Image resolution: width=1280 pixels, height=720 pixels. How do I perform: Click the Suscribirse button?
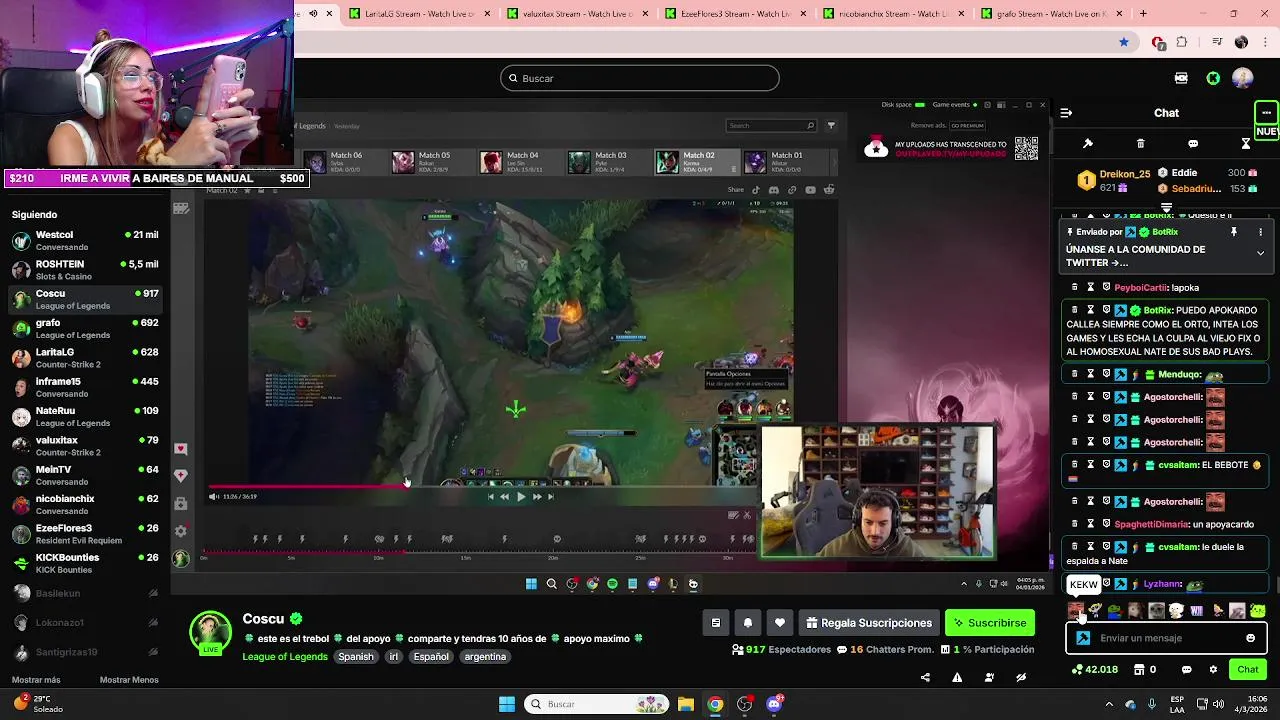tap(990, 623)
